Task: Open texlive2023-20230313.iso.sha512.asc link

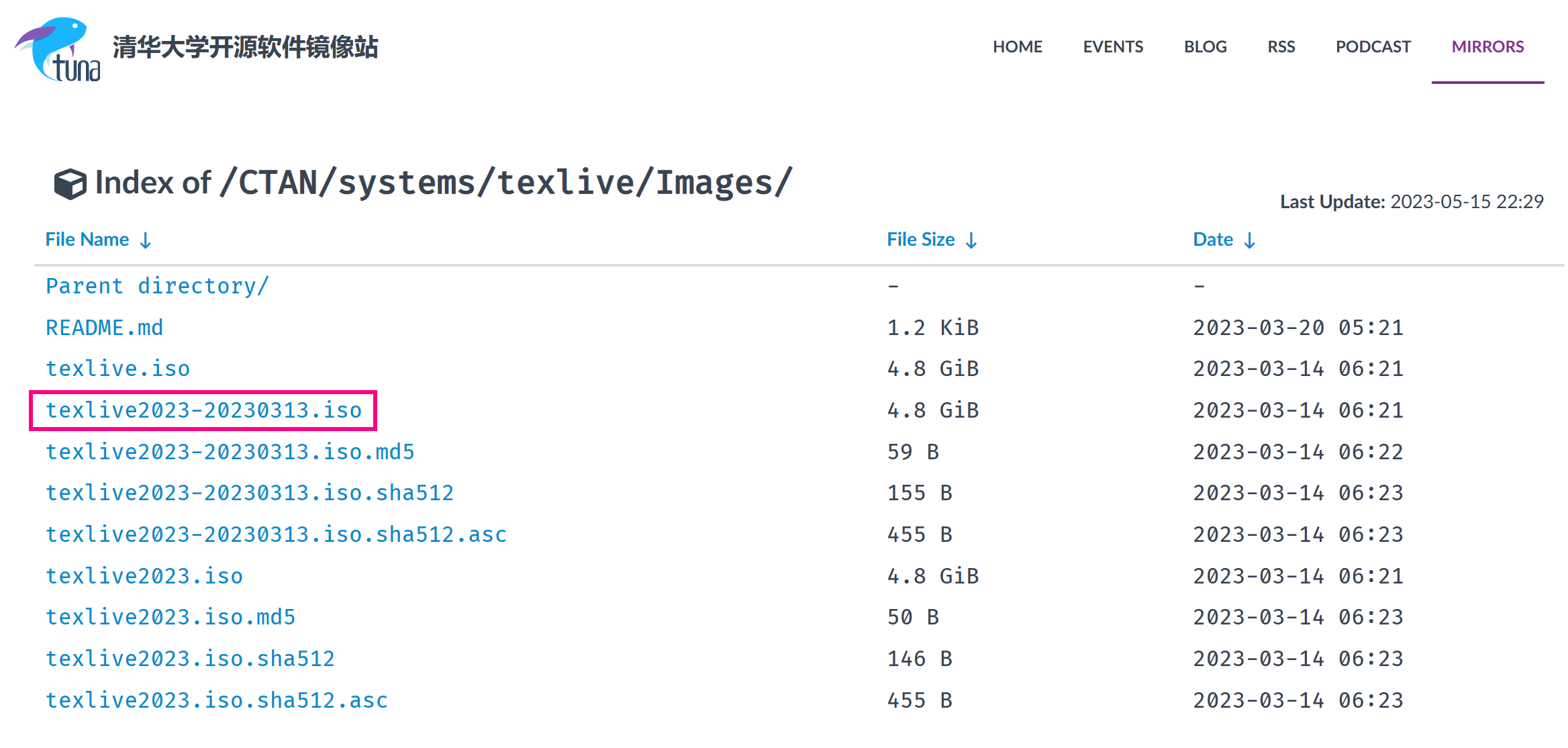Action: coord(276,534)
